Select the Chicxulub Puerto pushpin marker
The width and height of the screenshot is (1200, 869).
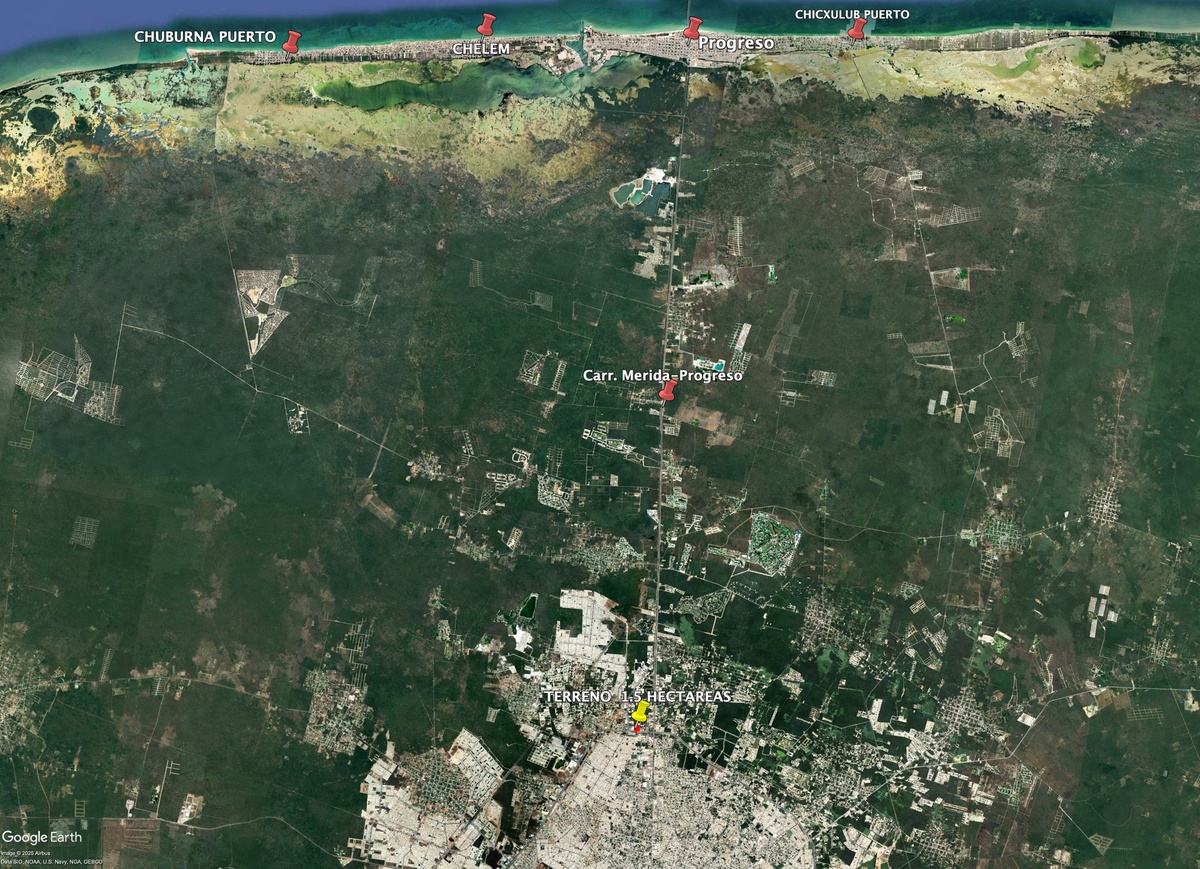click(856, 28)
